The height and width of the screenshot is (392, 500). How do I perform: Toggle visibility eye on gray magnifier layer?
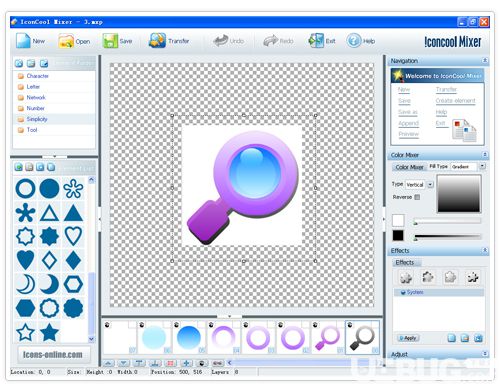click(350, 325)
